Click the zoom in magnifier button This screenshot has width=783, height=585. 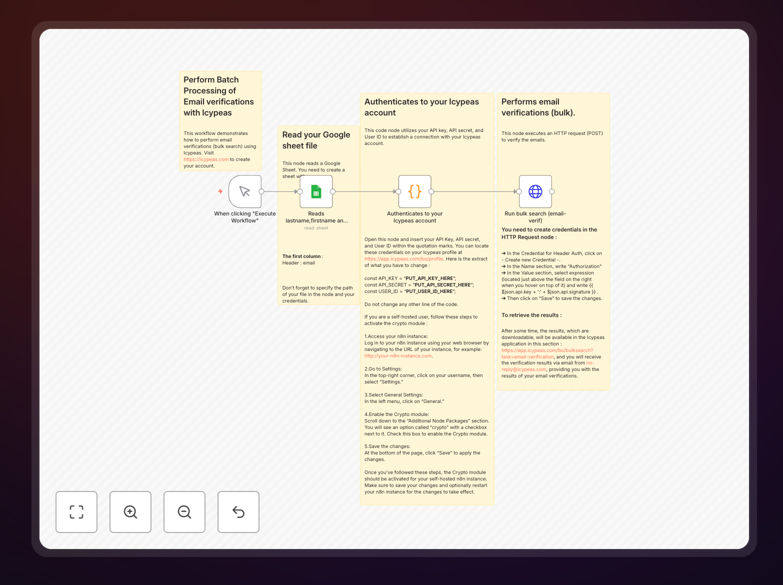coord(130,512)
